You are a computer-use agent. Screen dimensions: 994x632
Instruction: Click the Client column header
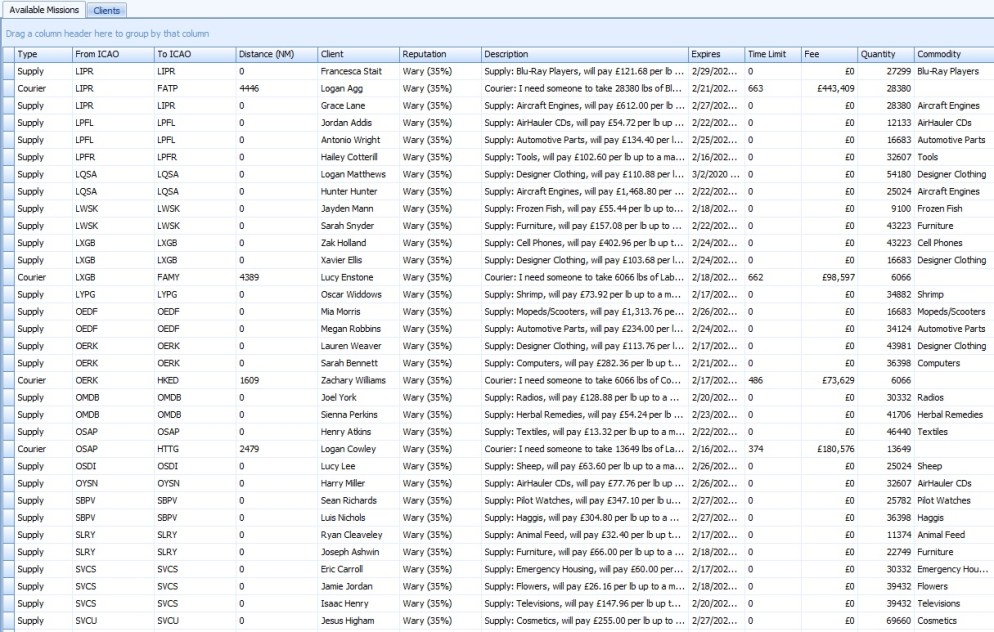[x=356, y=54]
